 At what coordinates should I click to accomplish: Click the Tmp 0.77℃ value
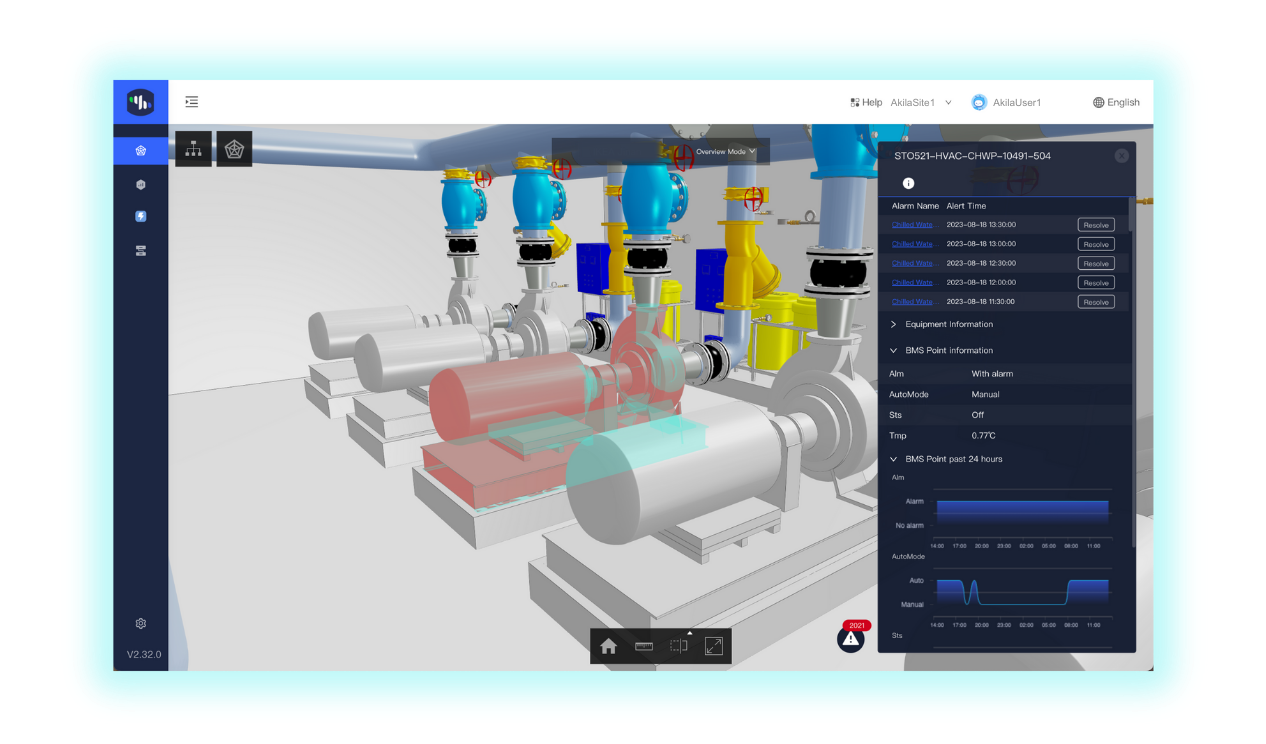coord(984,436)
